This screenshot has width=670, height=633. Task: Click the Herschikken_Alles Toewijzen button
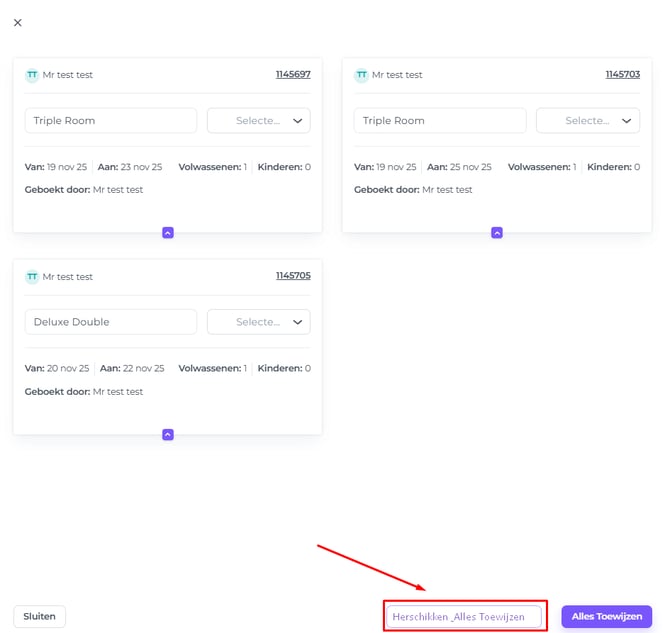(x=463, y=617)
